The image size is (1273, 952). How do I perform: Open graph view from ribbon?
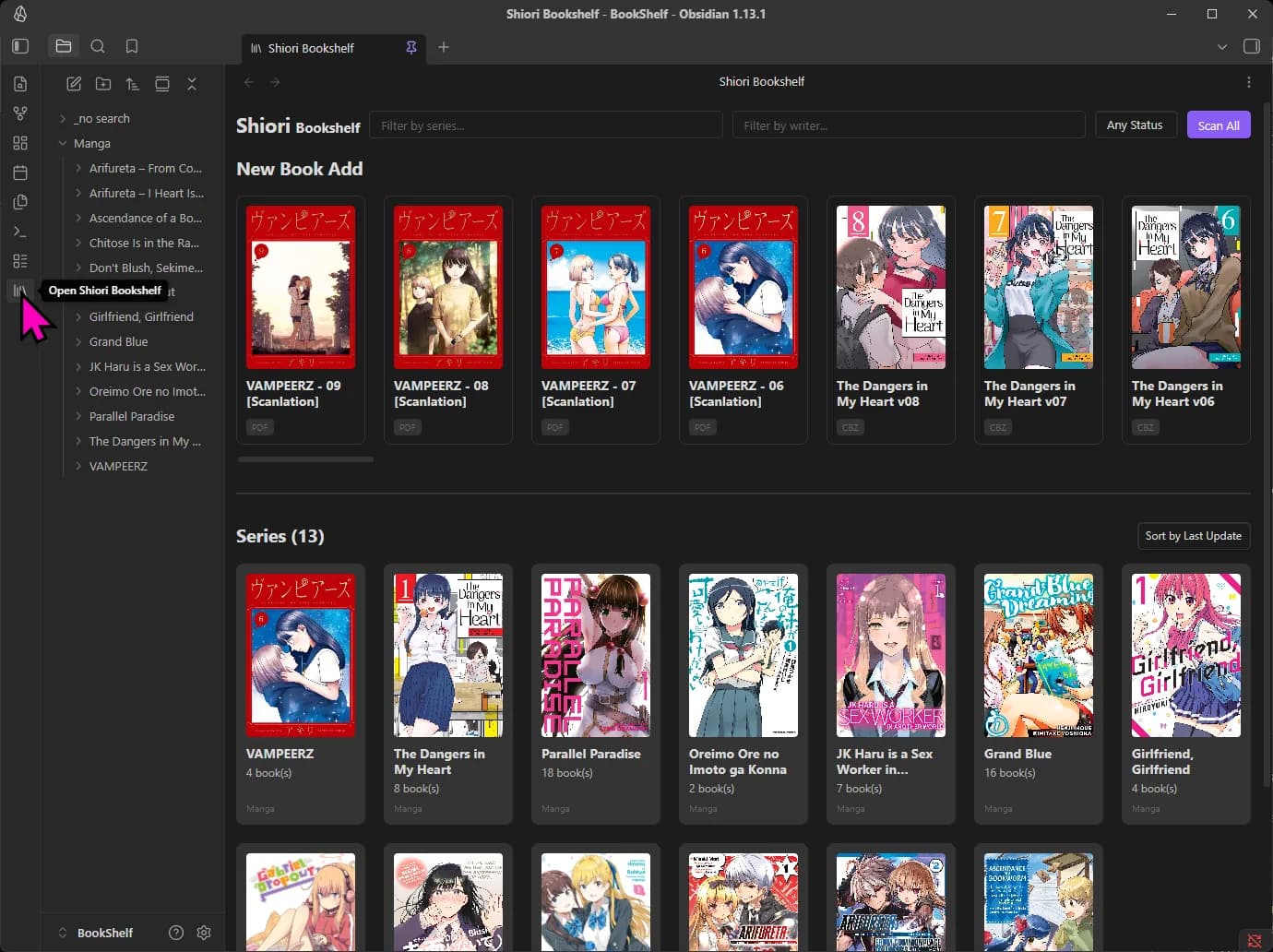click(20, 113)
